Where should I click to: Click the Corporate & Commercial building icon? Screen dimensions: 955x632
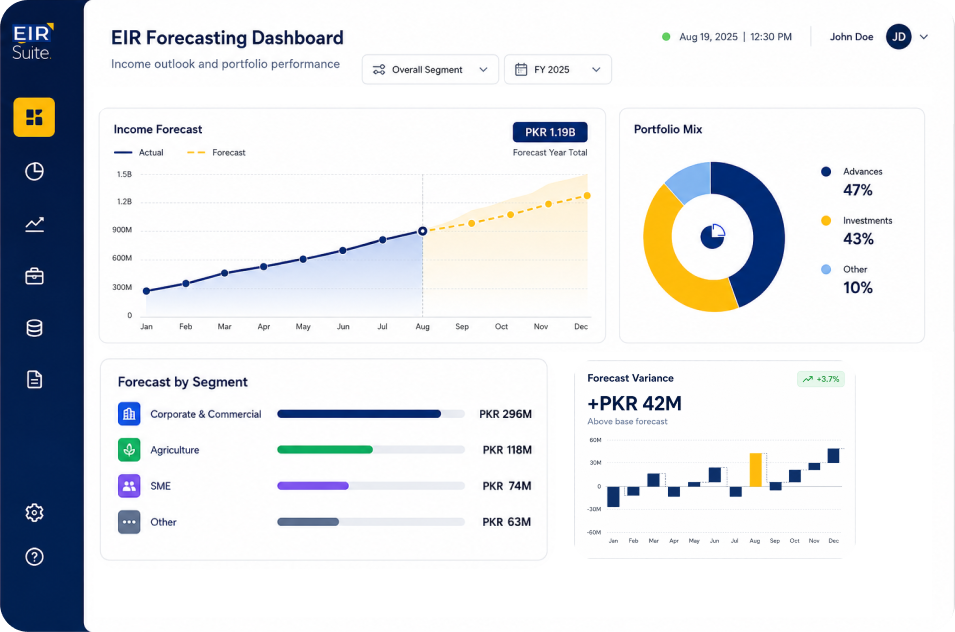tap(129, 414)
